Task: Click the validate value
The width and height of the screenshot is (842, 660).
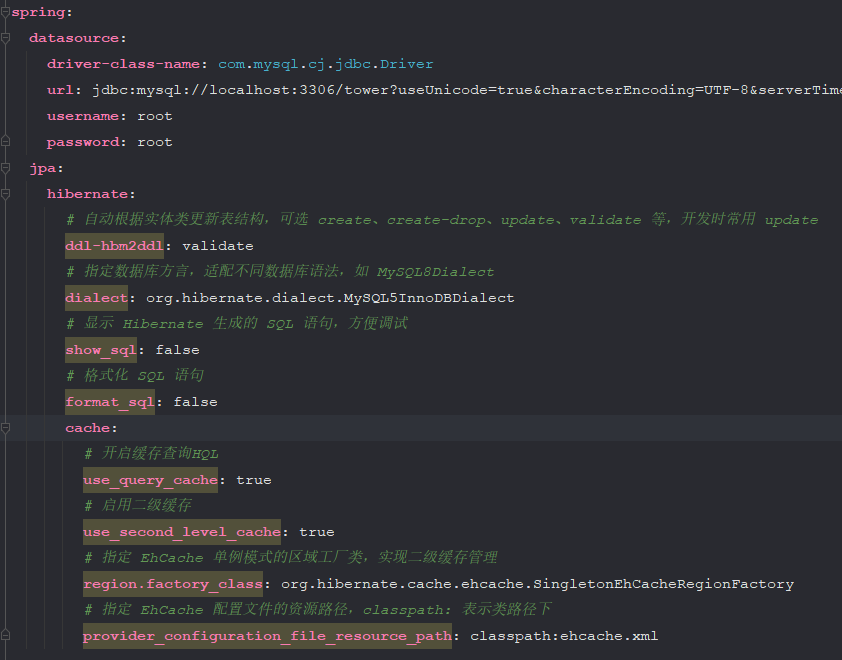Action: pyautogui.click(x=217, y=246)
